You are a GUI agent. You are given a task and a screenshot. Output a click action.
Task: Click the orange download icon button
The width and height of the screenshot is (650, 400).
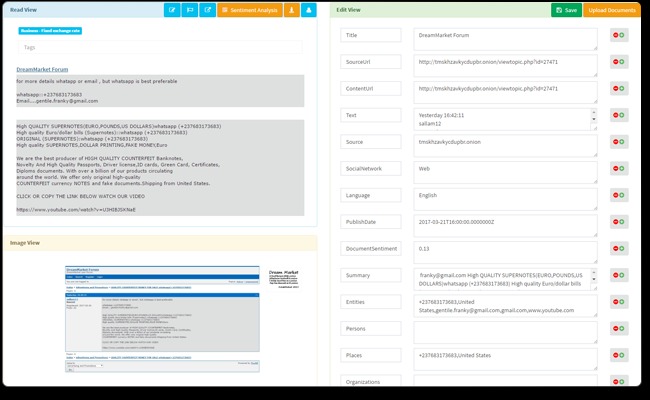pos(292,10)
